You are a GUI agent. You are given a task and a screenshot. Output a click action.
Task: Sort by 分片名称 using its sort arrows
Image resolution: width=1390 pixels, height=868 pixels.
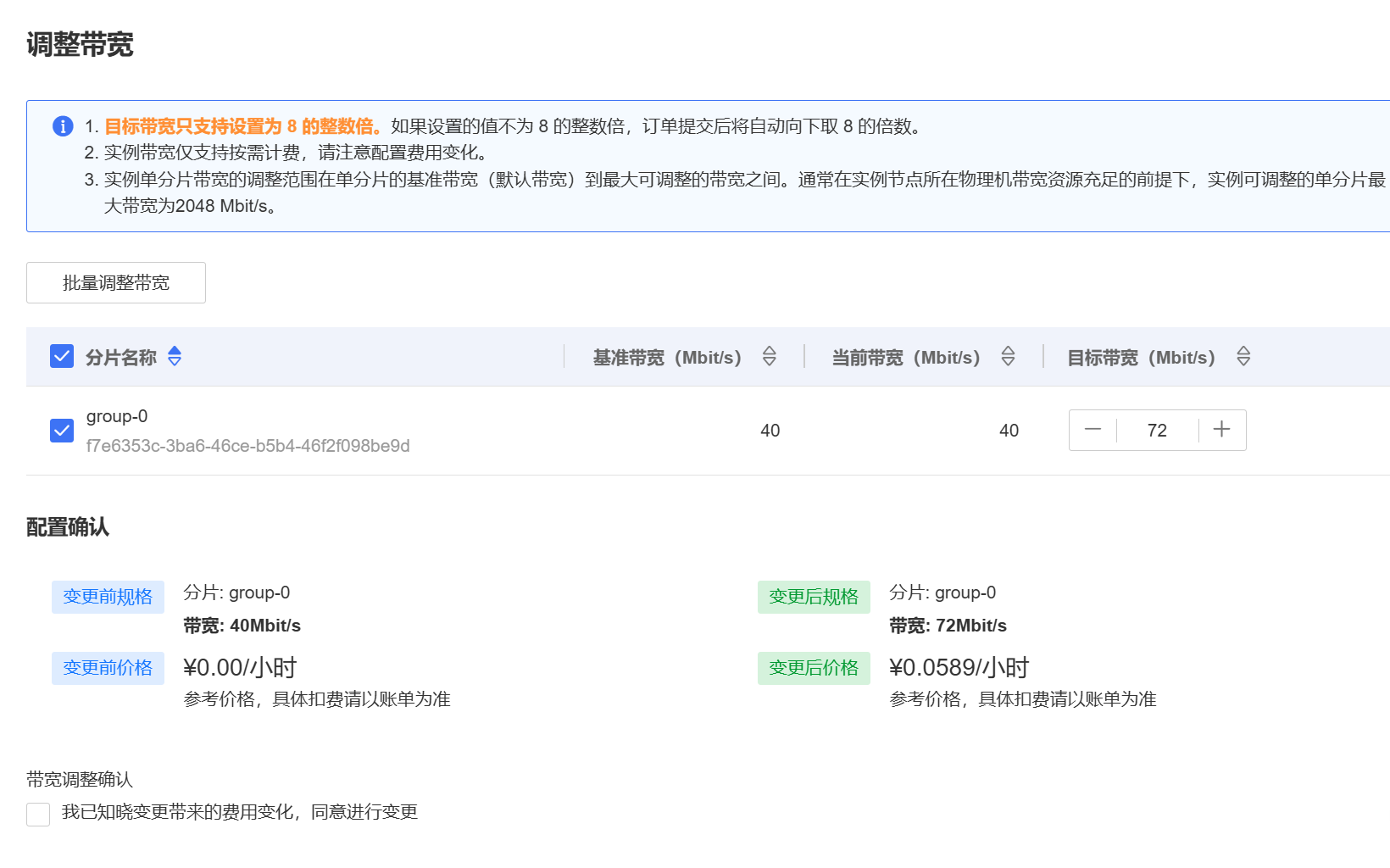(175, 356)
